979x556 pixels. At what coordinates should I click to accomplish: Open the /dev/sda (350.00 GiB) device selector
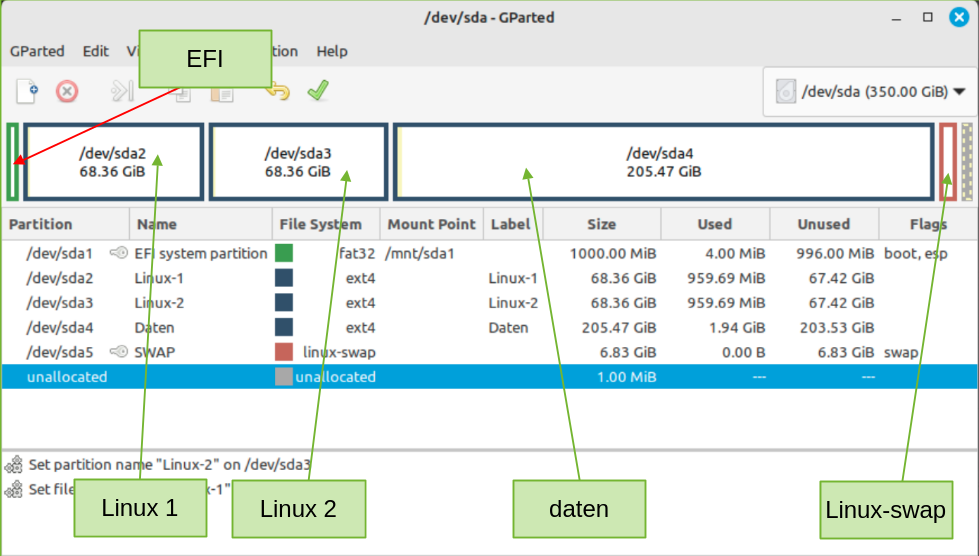[x=870, y=92]
